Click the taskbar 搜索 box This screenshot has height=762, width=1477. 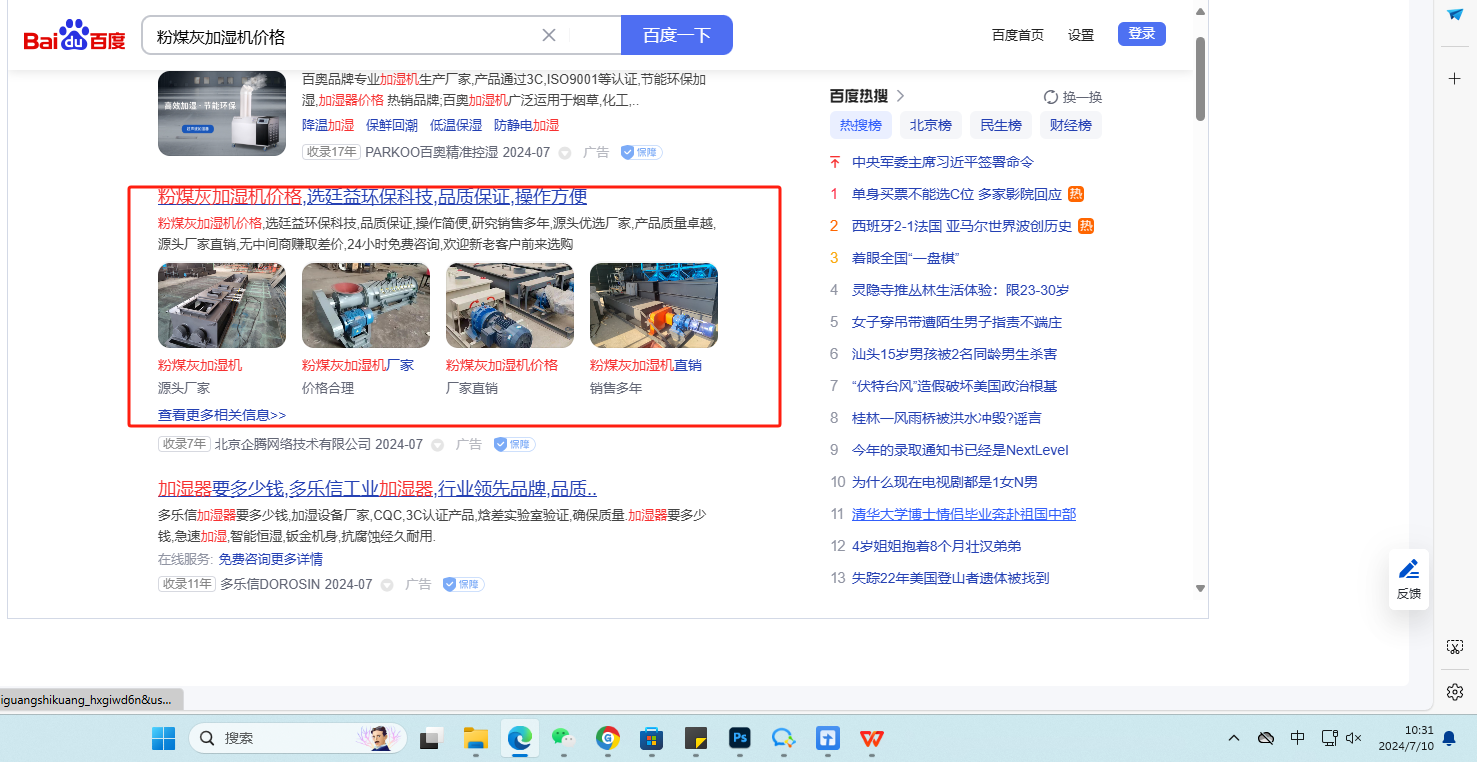tap(298, 738)
